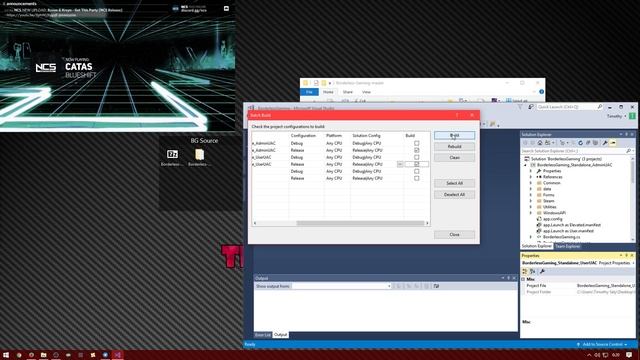Close Batch Build using the Close button
Screen dimensions: 640x360
click(x=454, y=234)
